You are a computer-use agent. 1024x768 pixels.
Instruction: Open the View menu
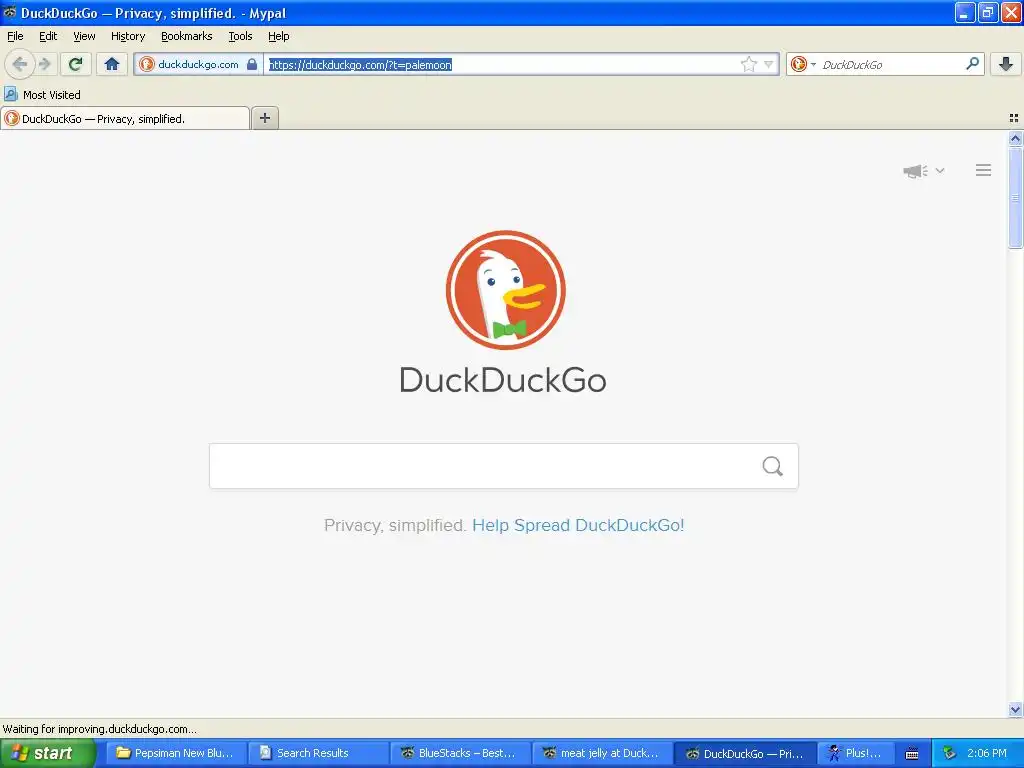point(84,37)
